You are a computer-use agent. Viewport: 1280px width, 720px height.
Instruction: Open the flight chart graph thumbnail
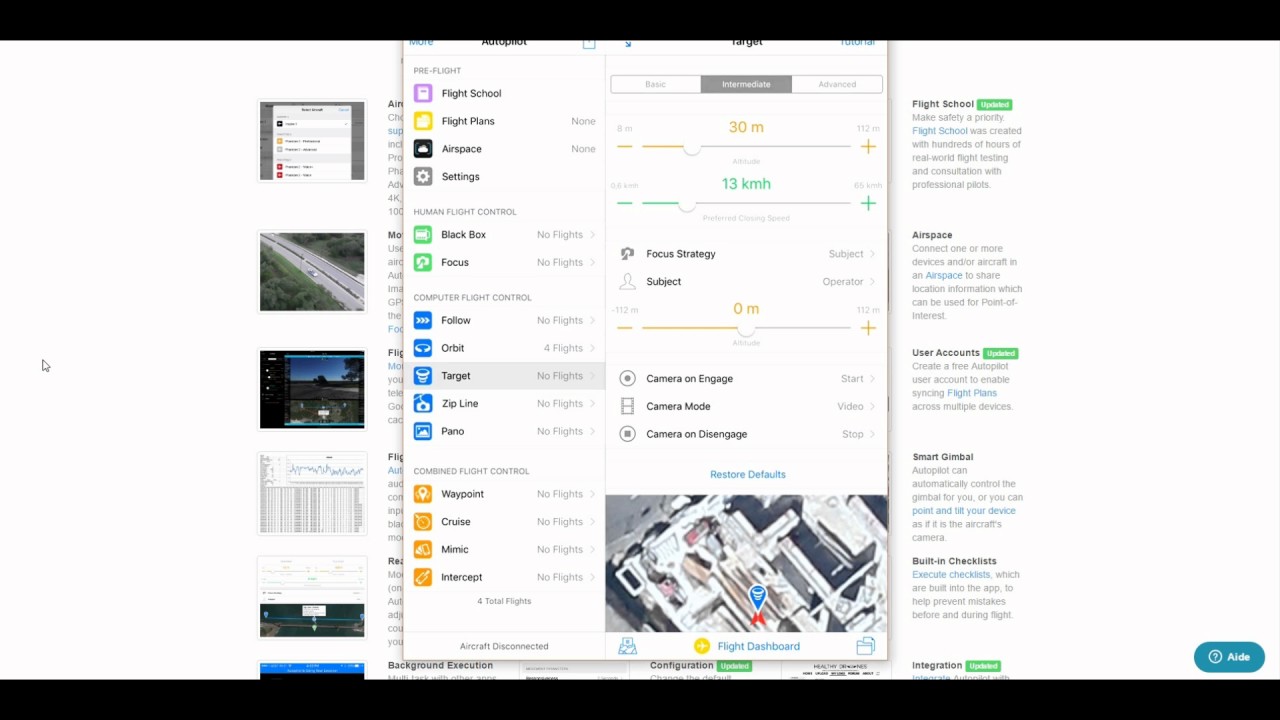[x=312, y=494]
